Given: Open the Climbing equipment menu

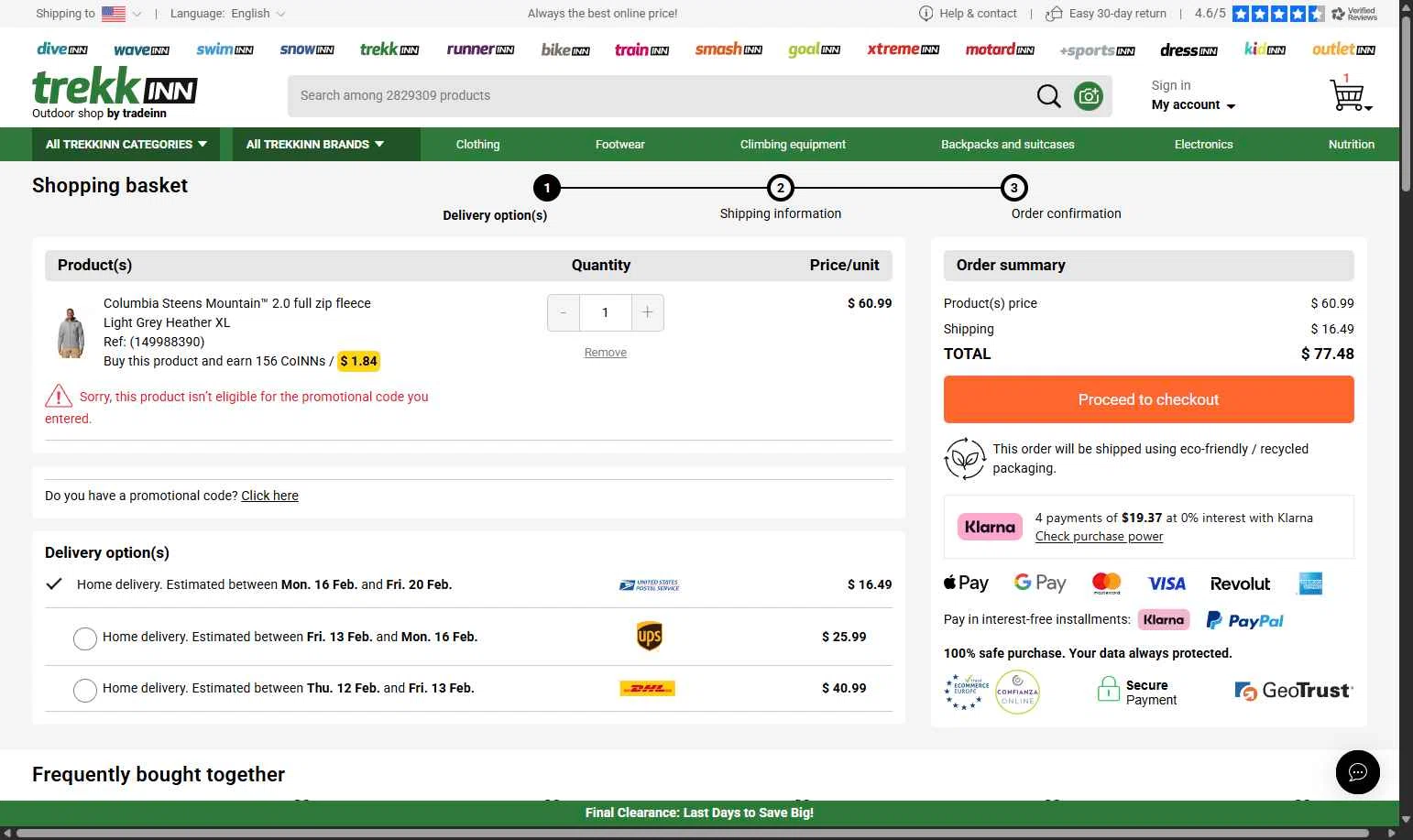Looking at the screenshot, I should (x=793, y=145).
